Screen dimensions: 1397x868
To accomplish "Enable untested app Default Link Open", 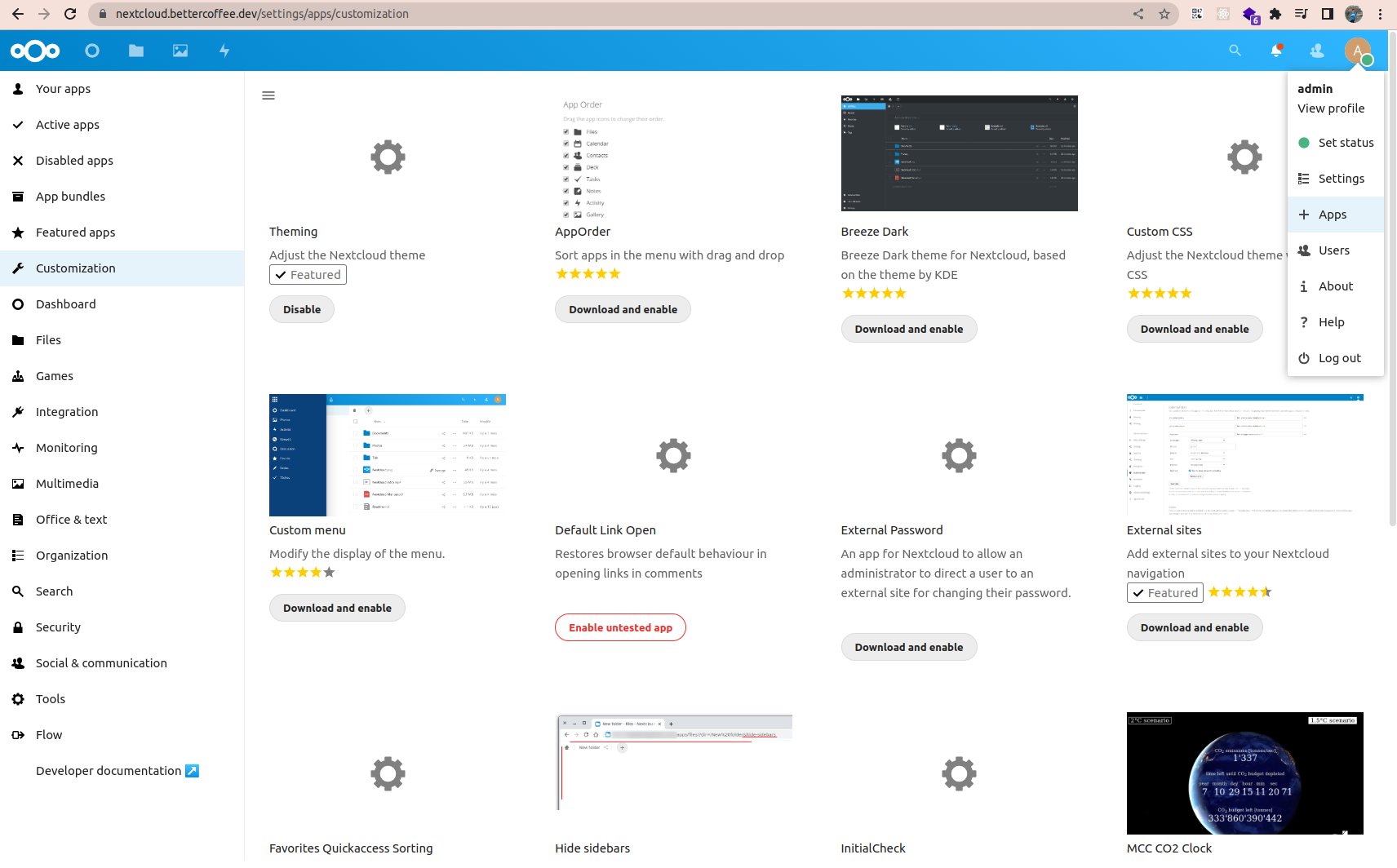I will pyautogui.click(x=620, y=627).
